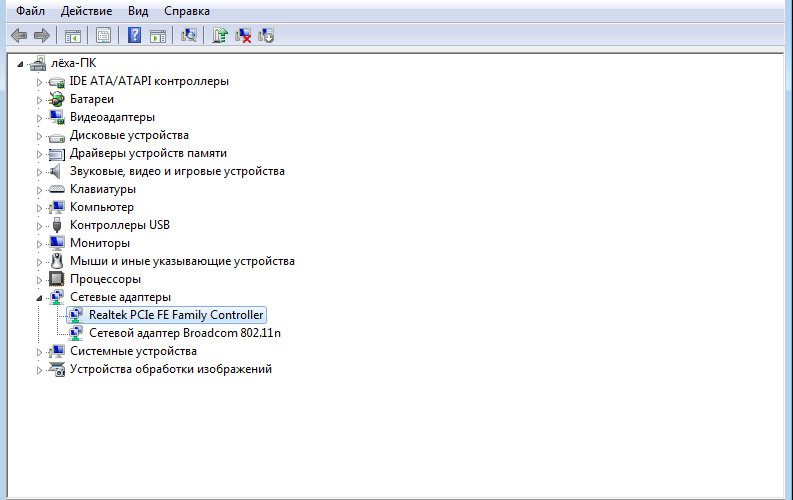Open the Справка menu

click(x=187, y=11)
